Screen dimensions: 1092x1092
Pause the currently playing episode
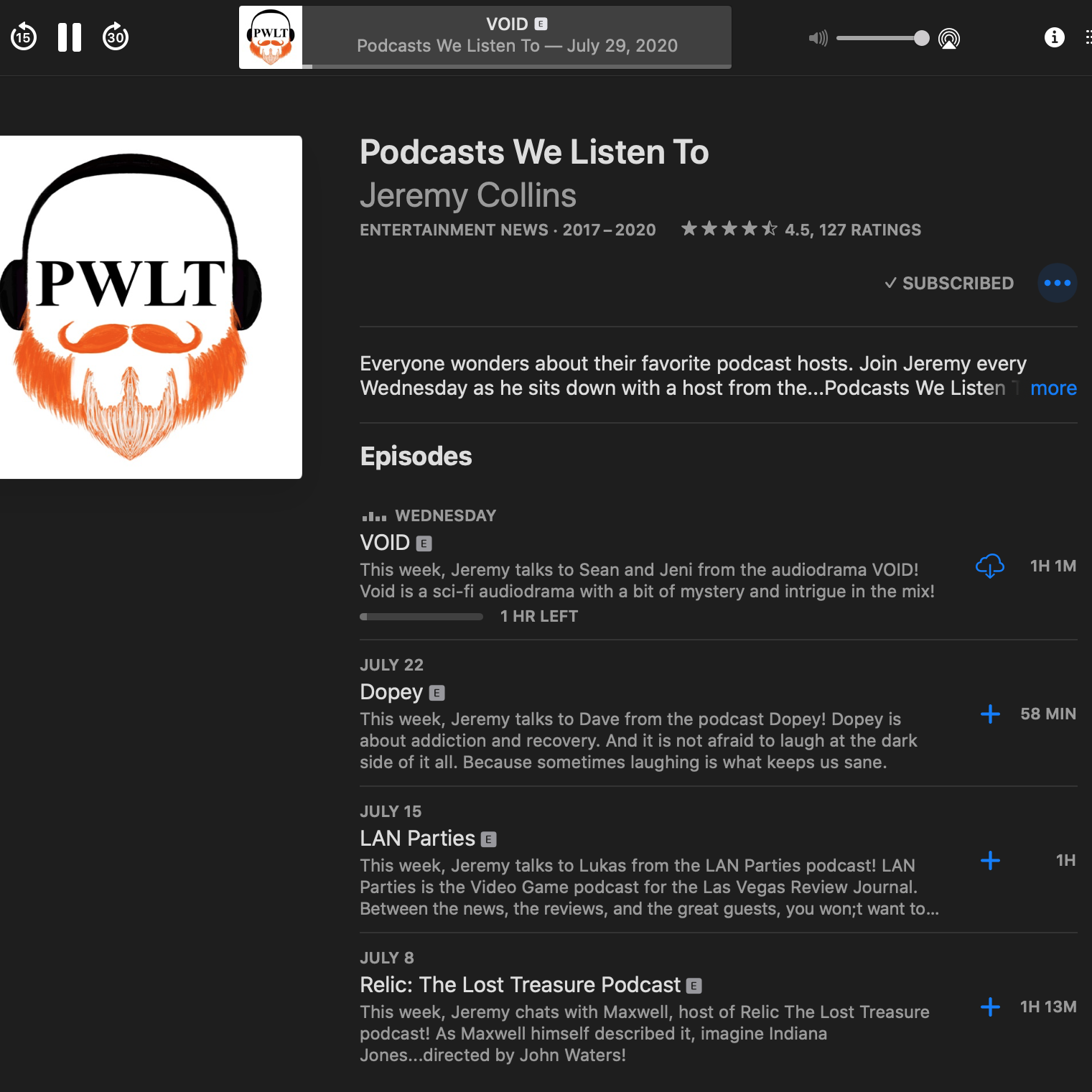tap(70, 37)
